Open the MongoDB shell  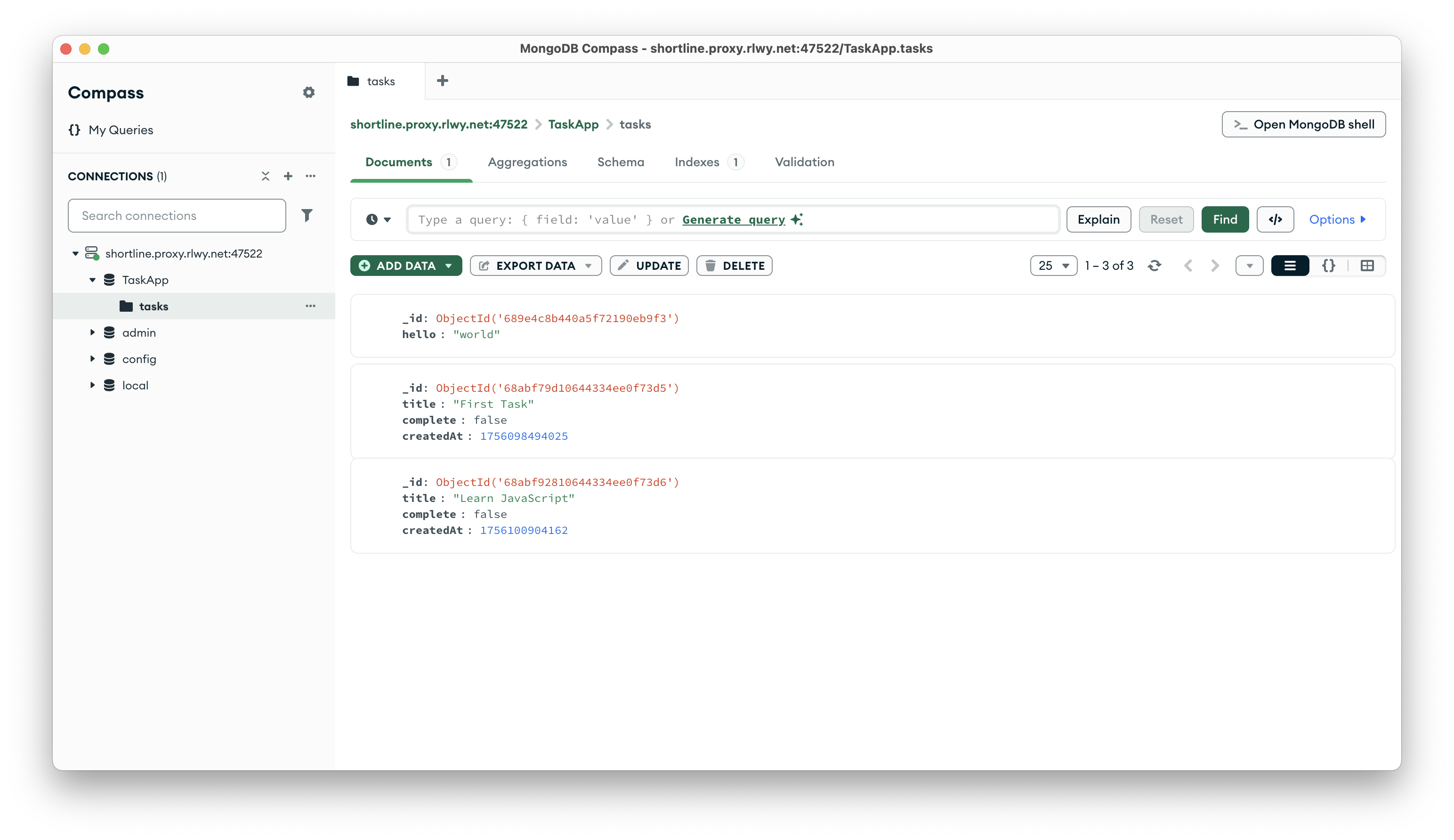(x=1303, y=125)
